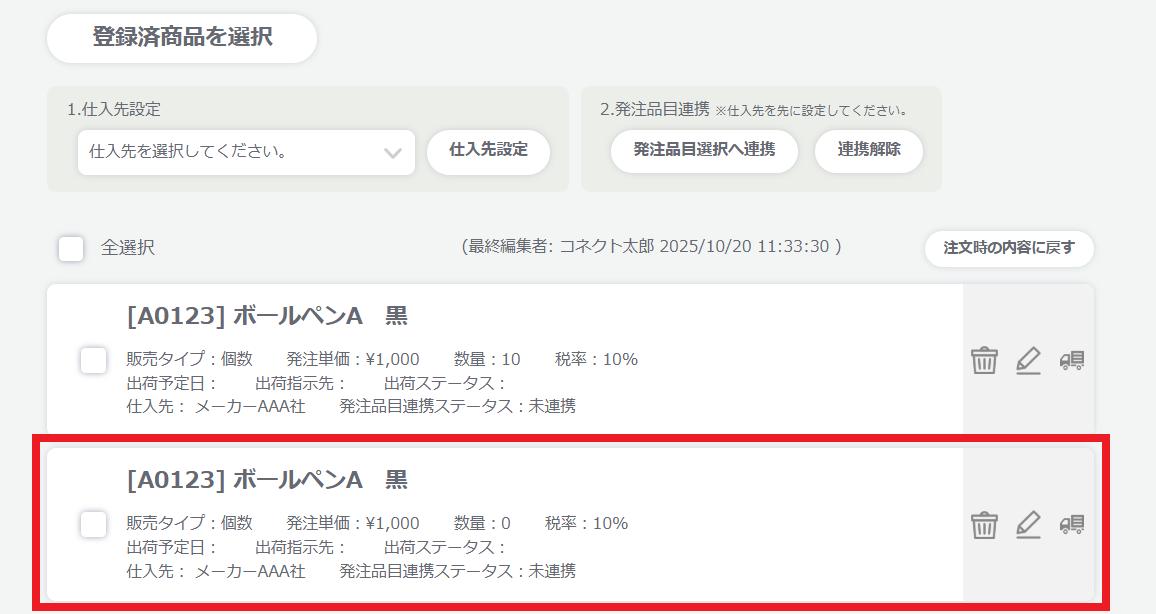Click 仕入先: メーカーAAA社 in quantity 0 row
Image resolution: width=1156 pixels, height=614 pixels.
(216, 571)
